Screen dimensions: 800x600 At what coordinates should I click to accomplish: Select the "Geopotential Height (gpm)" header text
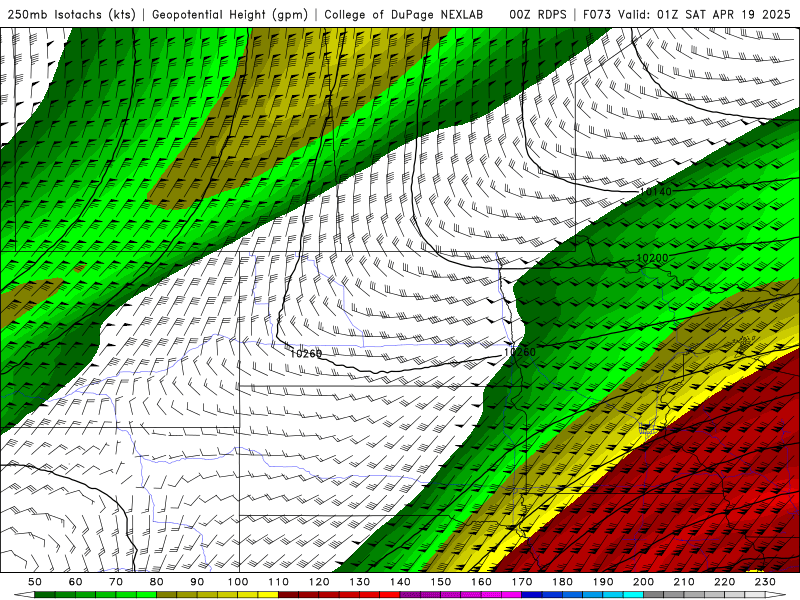click(x=230, y=15)
